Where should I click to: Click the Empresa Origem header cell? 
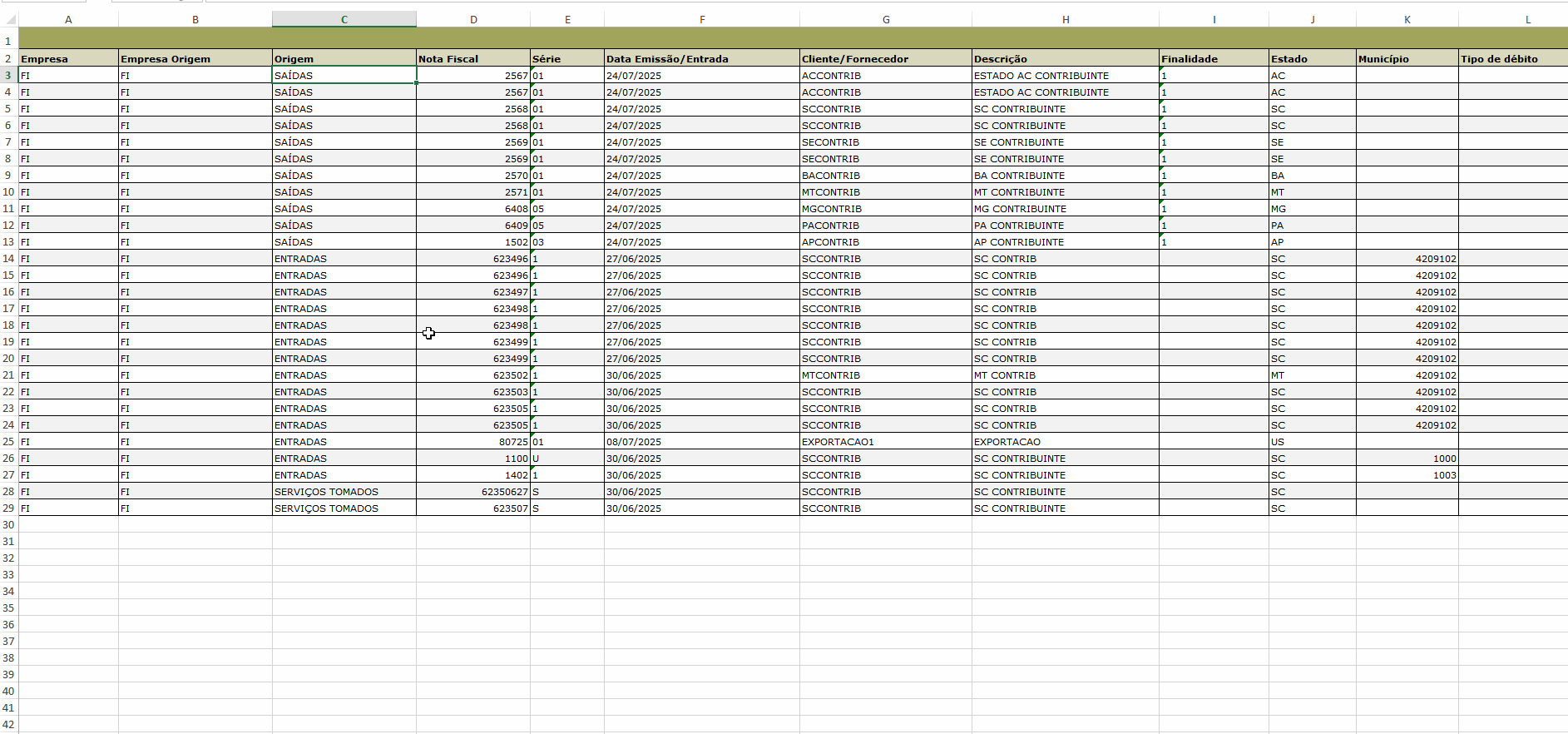click(195, 59)
